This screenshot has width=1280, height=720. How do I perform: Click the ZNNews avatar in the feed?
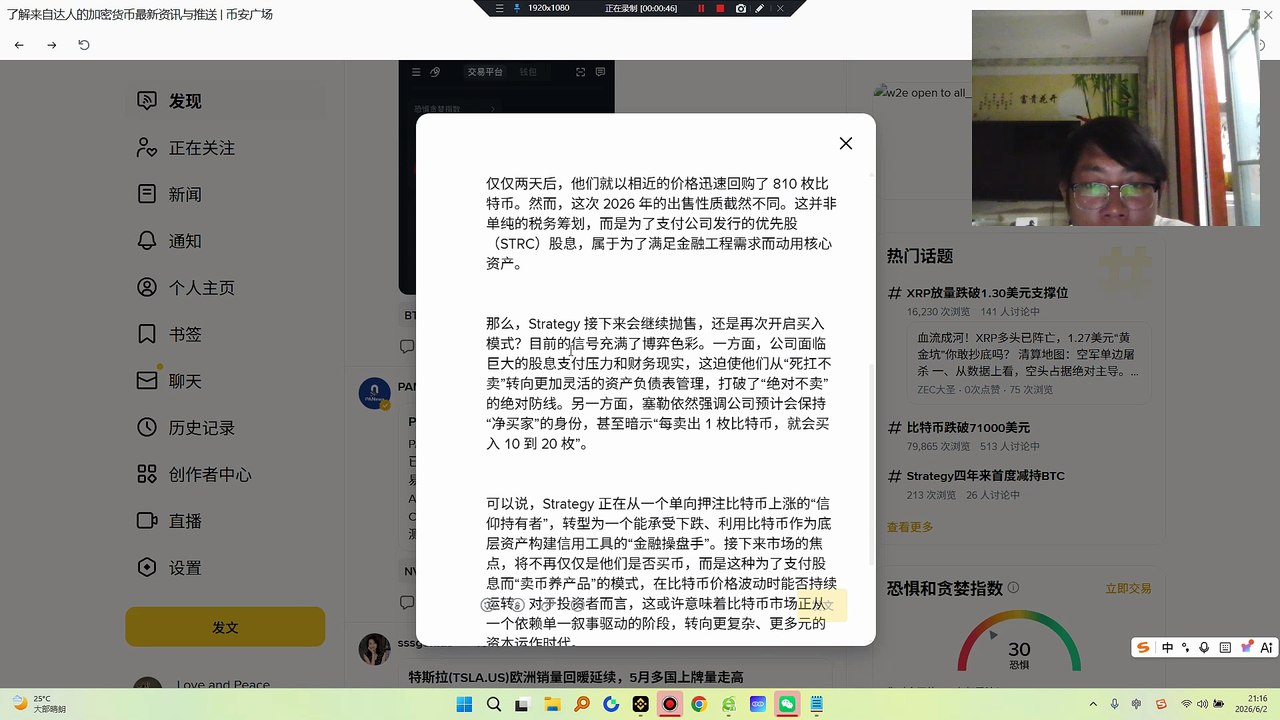(374, 393)
